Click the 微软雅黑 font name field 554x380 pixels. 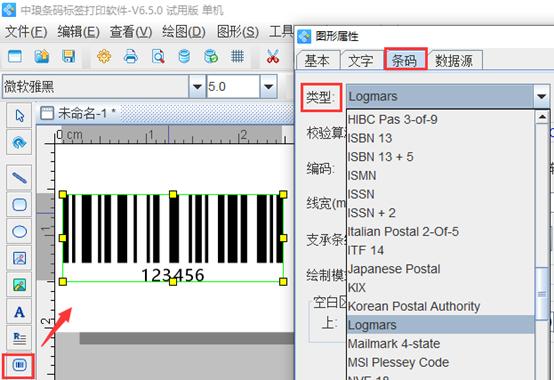pos(95,87)
